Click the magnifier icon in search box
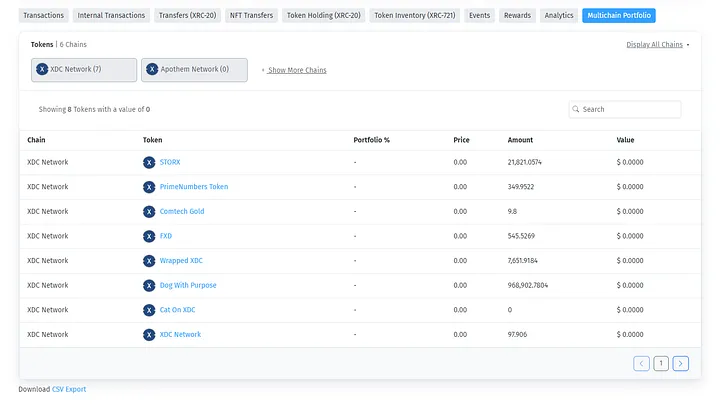Screen dimensions: 720x406 coord(576,110)
